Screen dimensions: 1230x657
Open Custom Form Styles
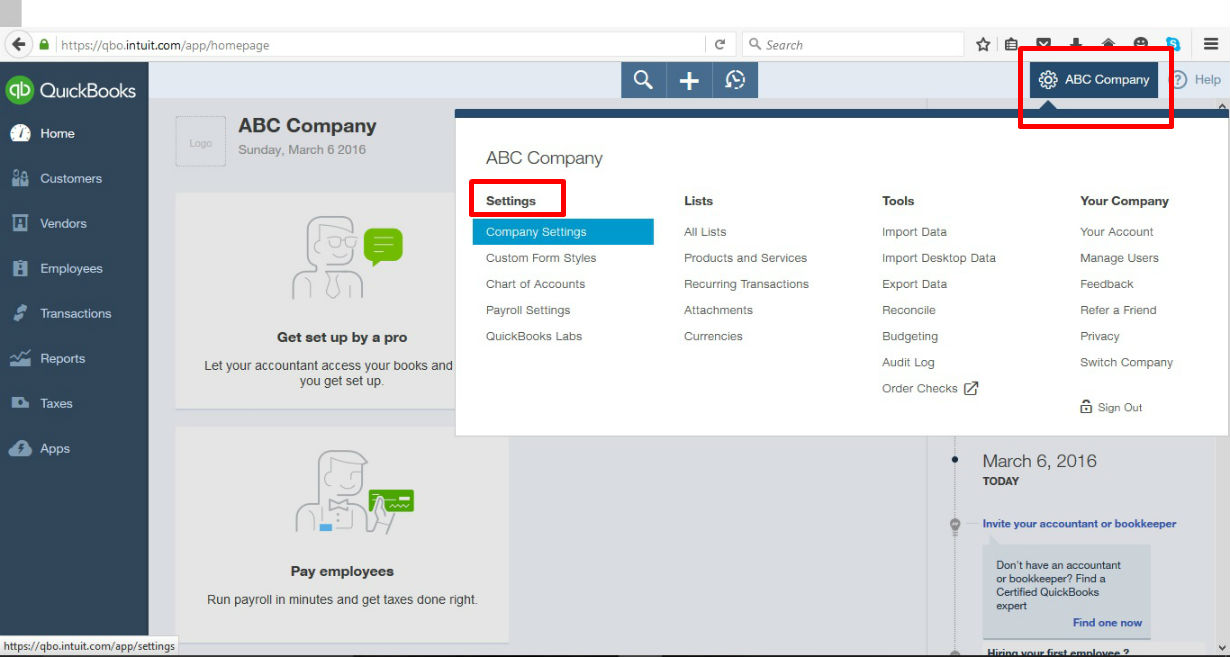[x=541, y=258]
